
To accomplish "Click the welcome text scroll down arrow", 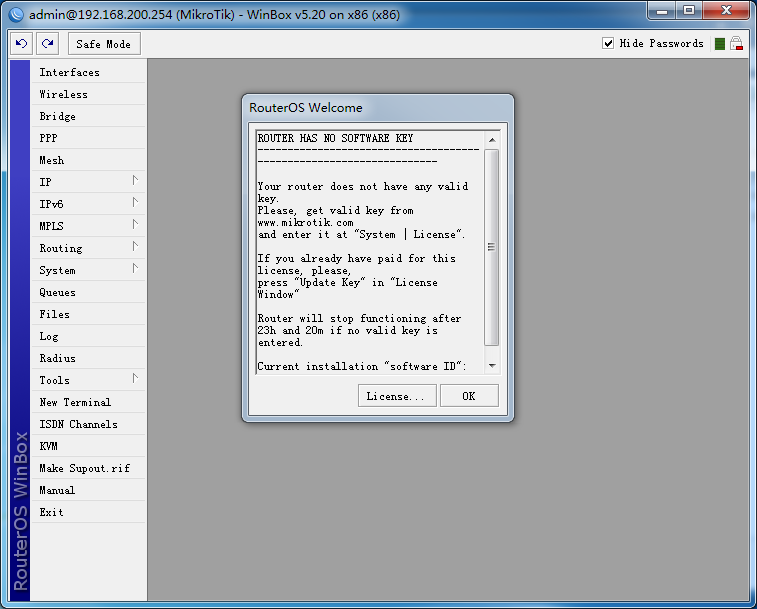I will click(x=491, y=366).
